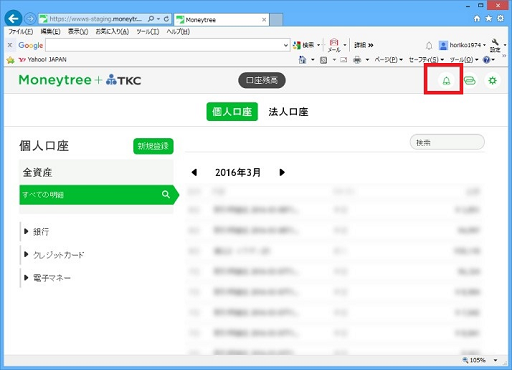The height and width of the screenshot is (370, 512).
Task: Expand the クレジットカード category
Action: click(26, 254)
